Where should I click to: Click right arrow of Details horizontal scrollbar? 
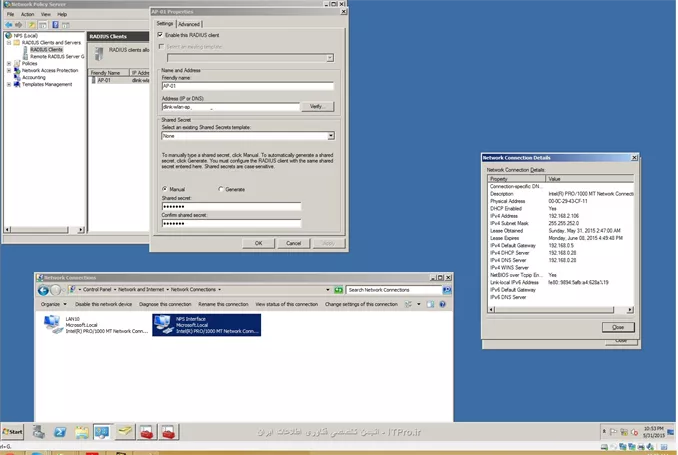tap(630, 310)
